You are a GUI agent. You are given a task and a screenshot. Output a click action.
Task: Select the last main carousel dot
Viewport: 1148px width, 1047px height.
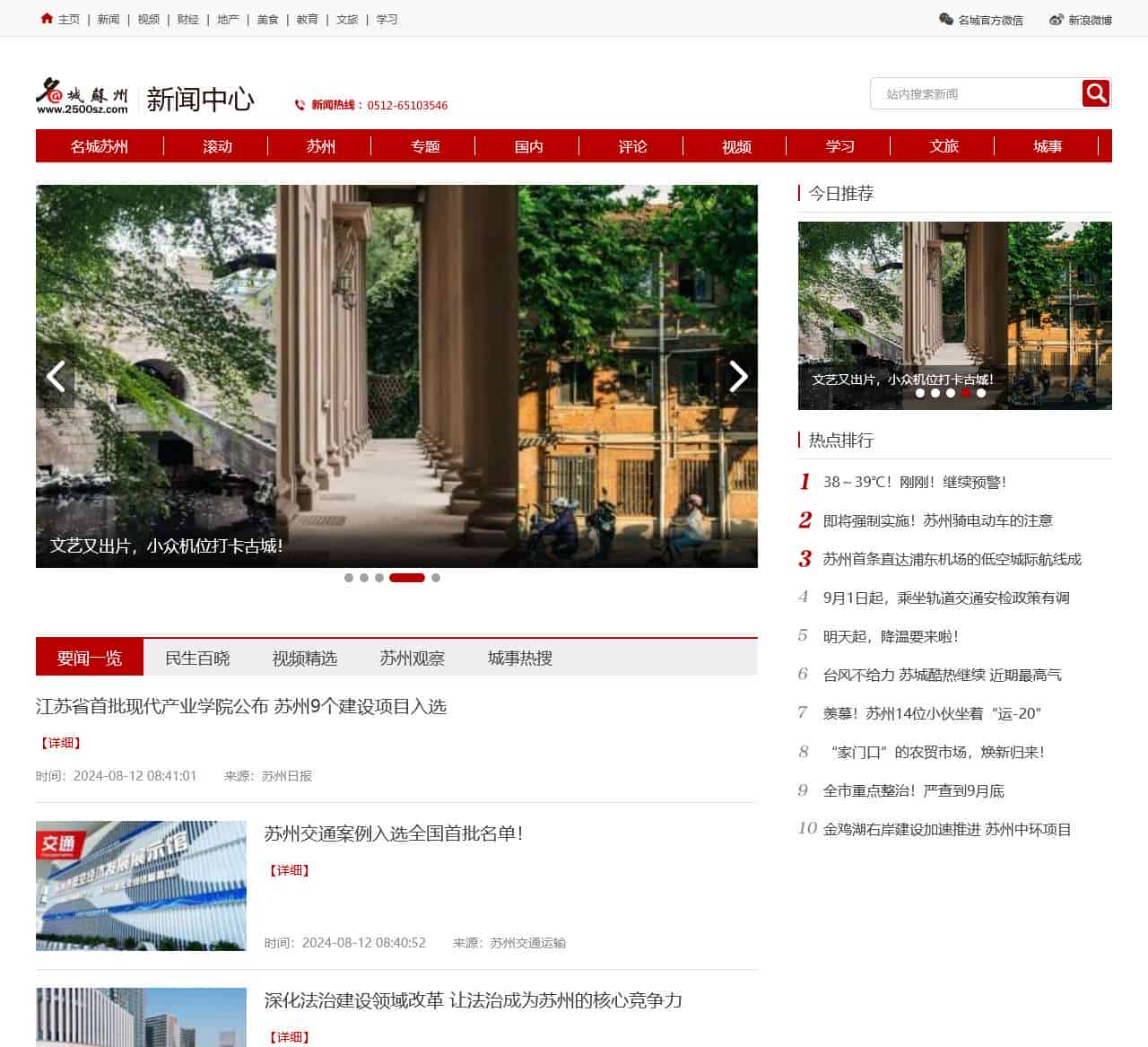tap(436, 578)
